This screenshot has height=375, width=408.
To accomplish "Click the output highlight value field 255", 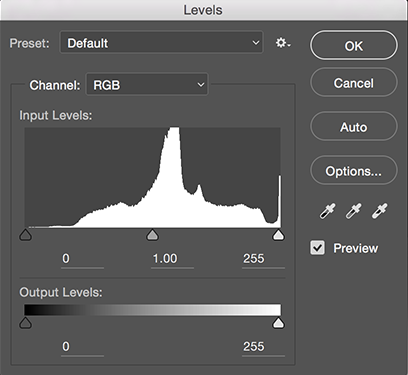I will [263, 347].
